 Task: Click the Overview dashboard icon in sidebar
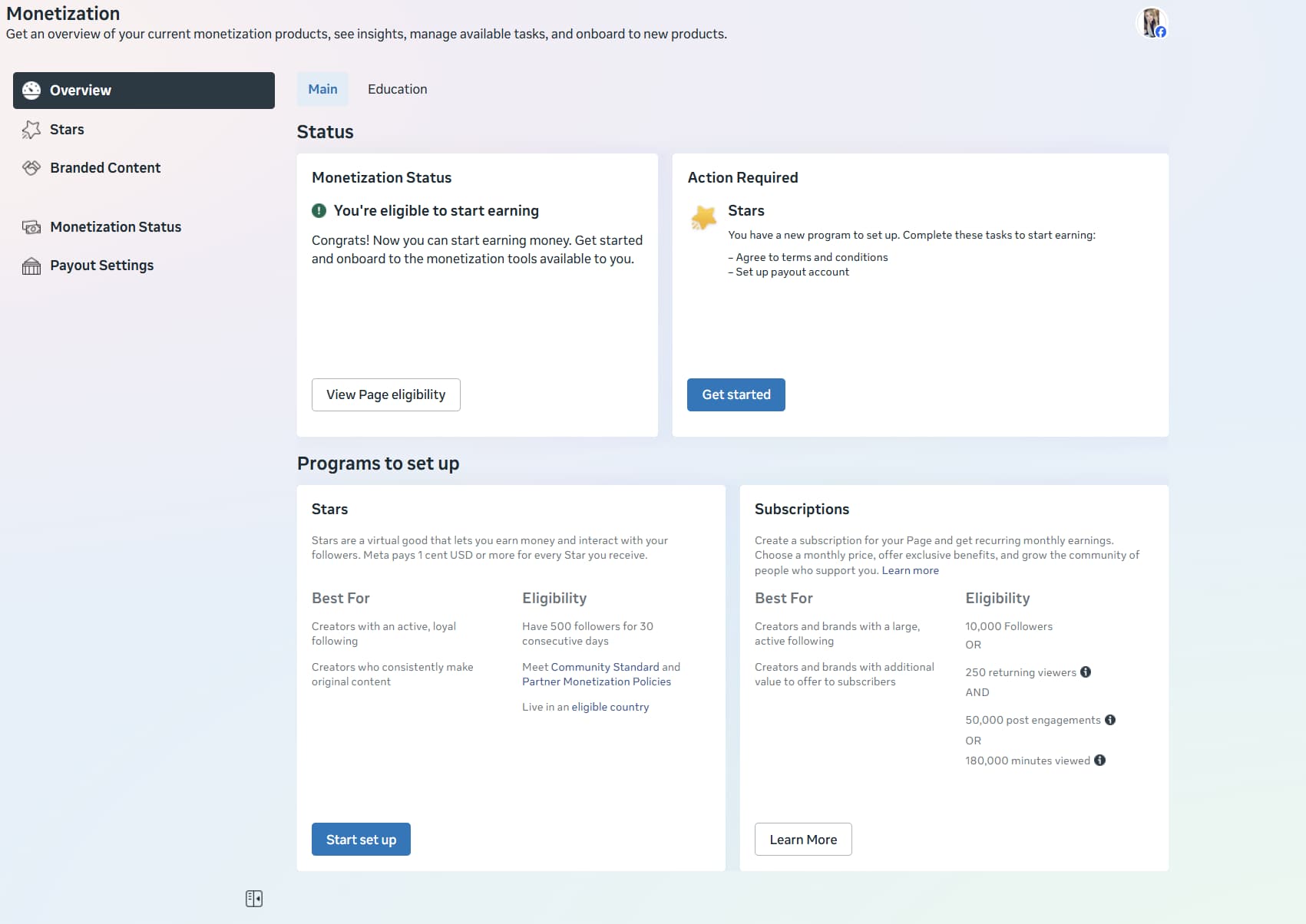coord(31,91)
